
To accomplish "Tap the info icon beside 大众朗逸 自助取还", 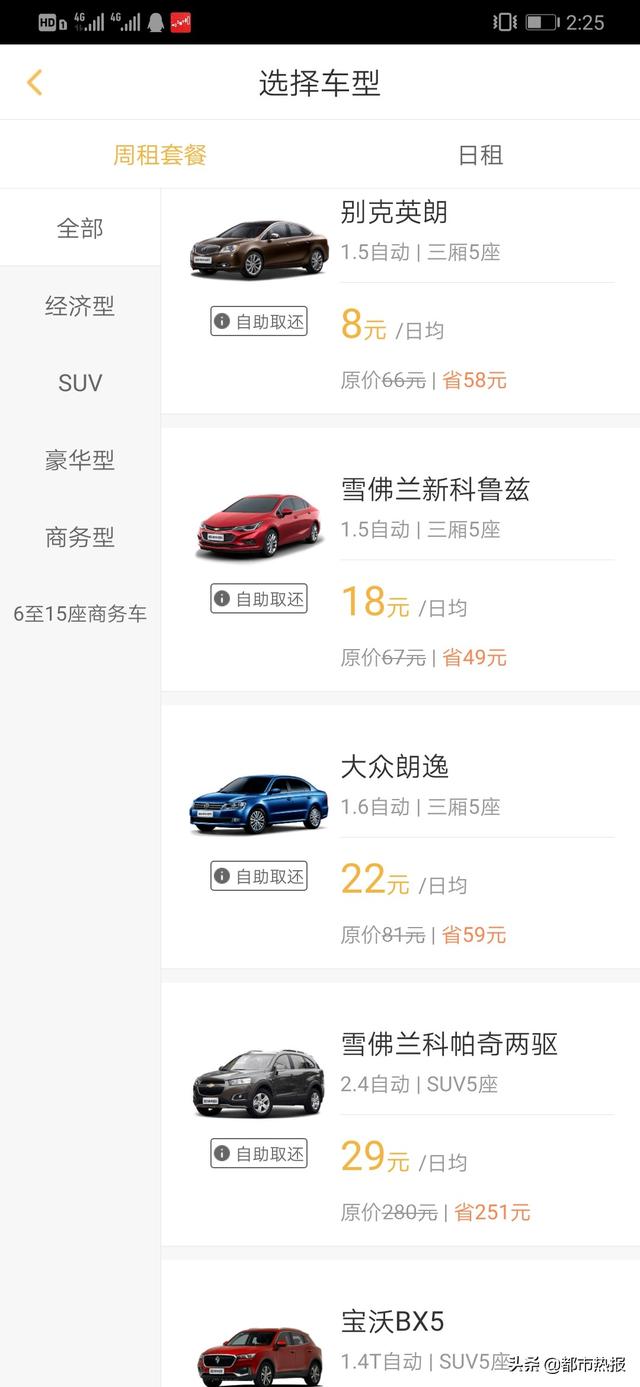I will (x=222, y=876).
